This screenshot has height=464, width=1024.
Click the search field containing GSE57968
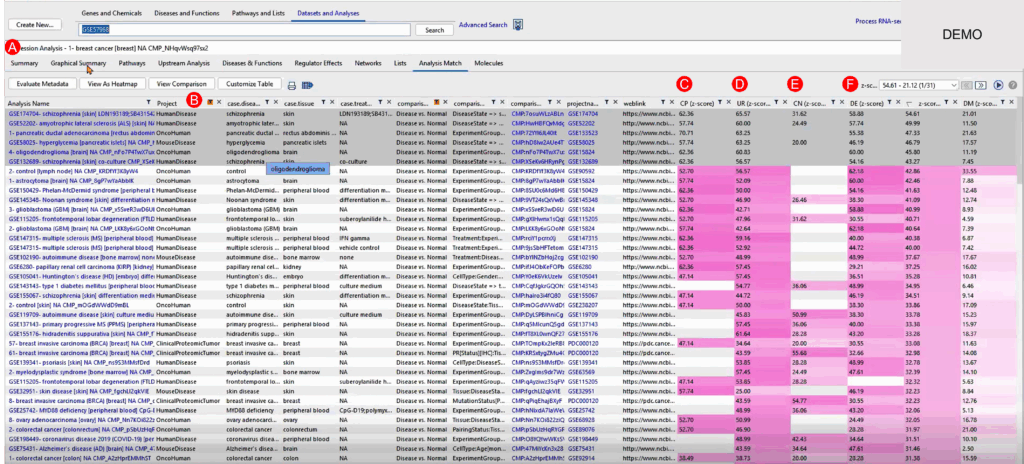245,30
